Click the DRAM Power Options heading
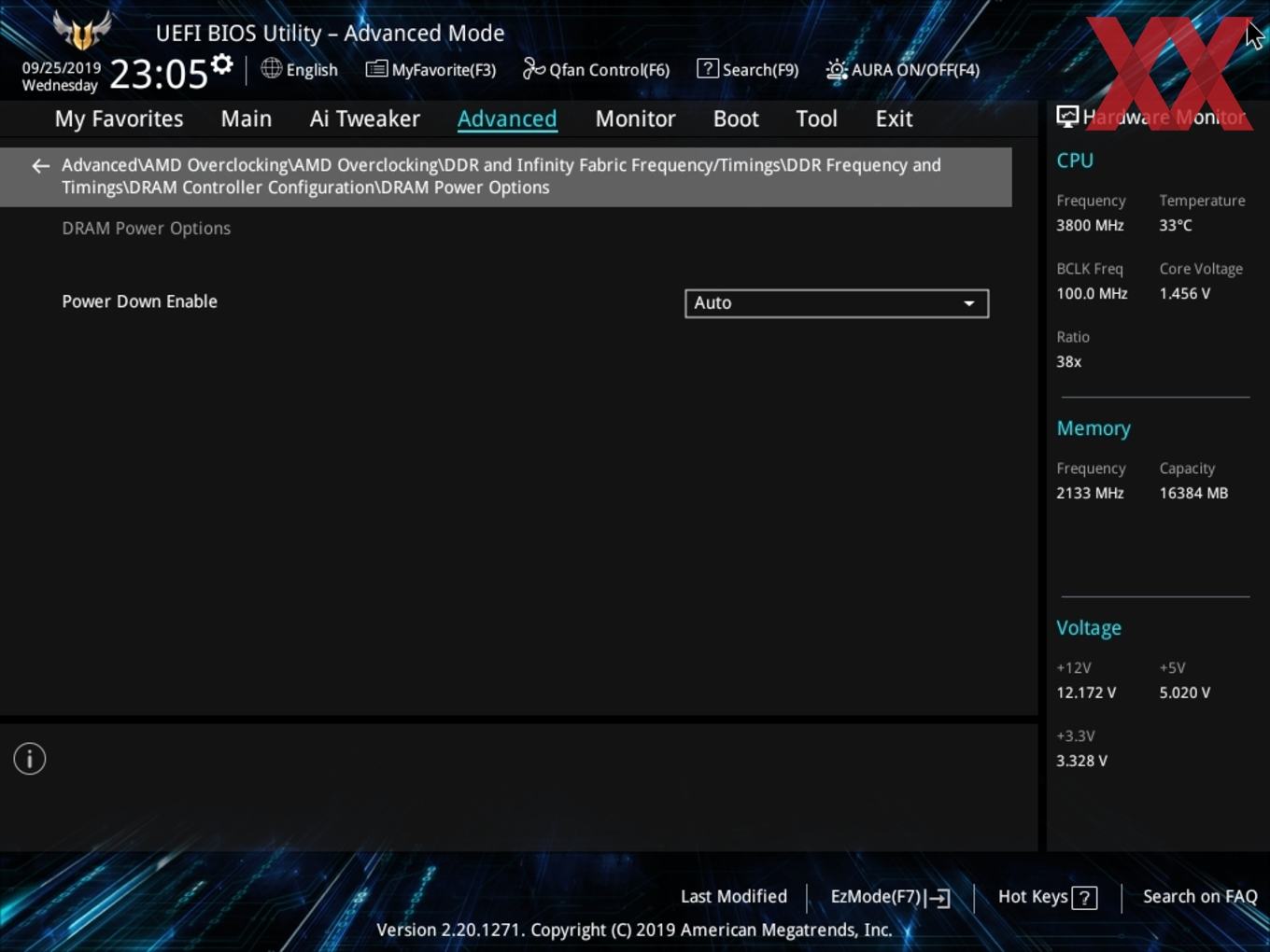Image resolution: width=1270 pixels, height=952 pixels. click(x=146, y=228)
